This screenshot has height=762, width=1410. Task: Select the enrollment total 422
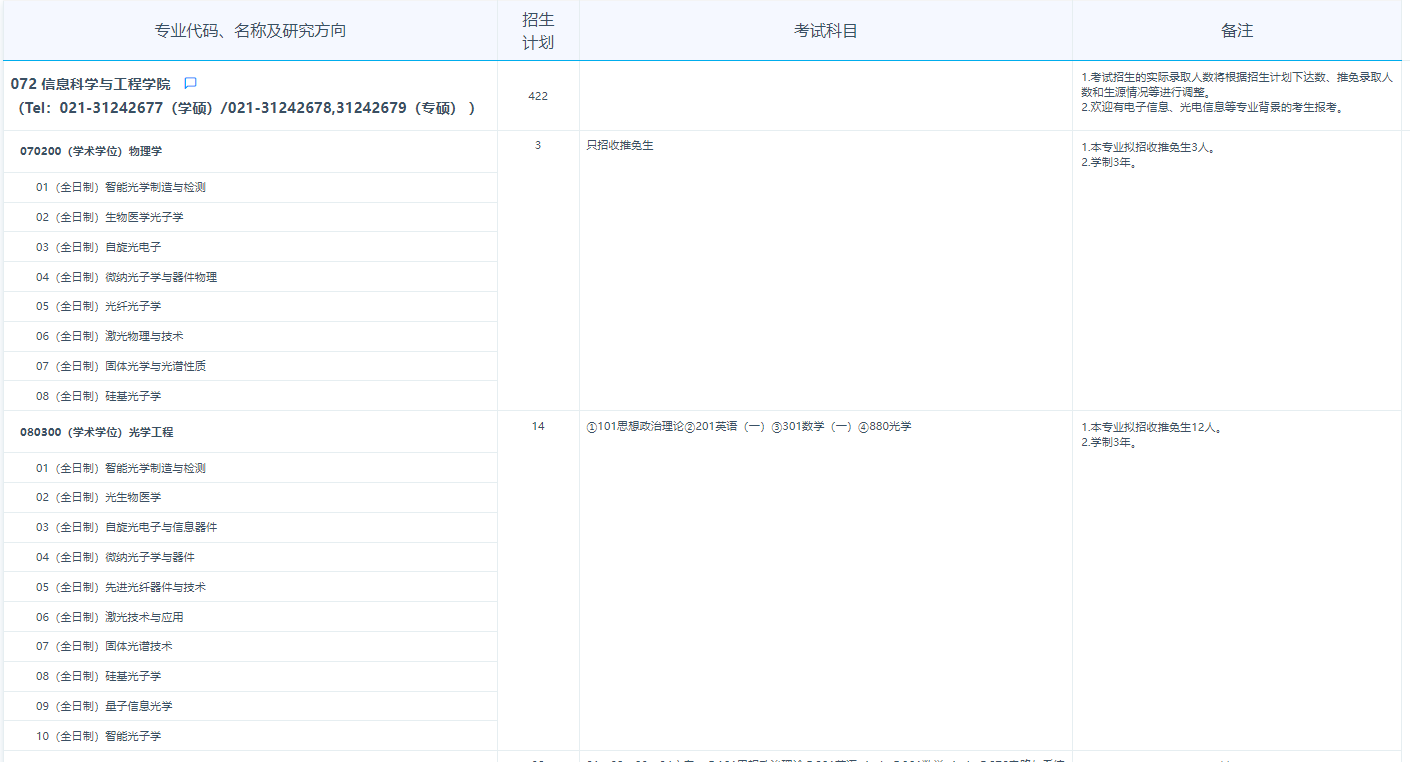(538, 96)
